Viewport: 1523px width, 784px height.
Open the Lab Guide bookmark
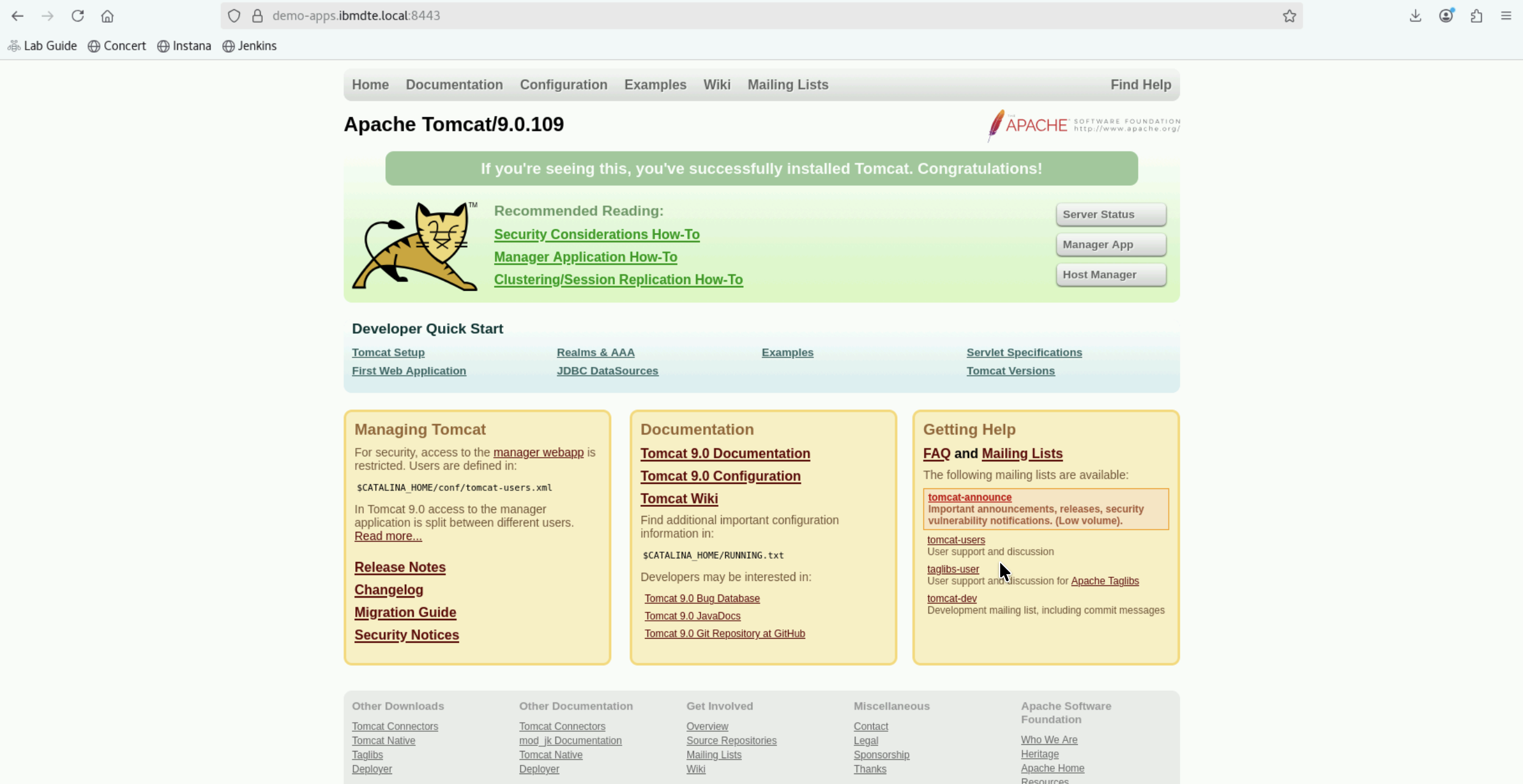[x=43, y=46]
